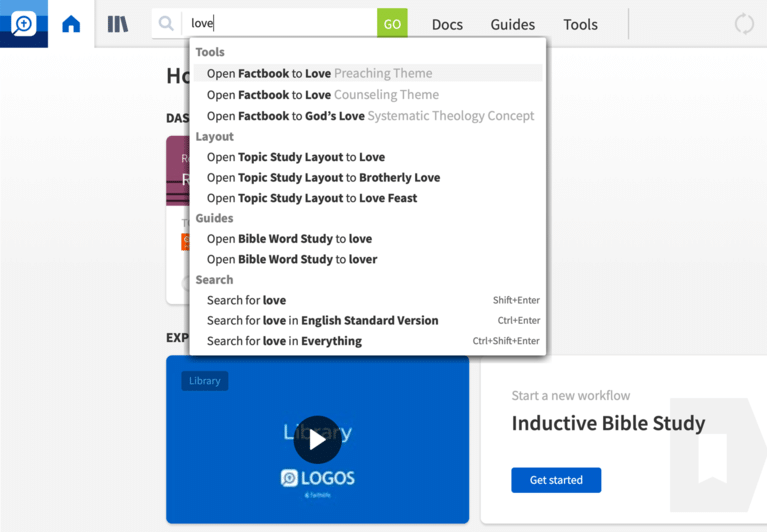Open the Tools menu

pos(580,24)
